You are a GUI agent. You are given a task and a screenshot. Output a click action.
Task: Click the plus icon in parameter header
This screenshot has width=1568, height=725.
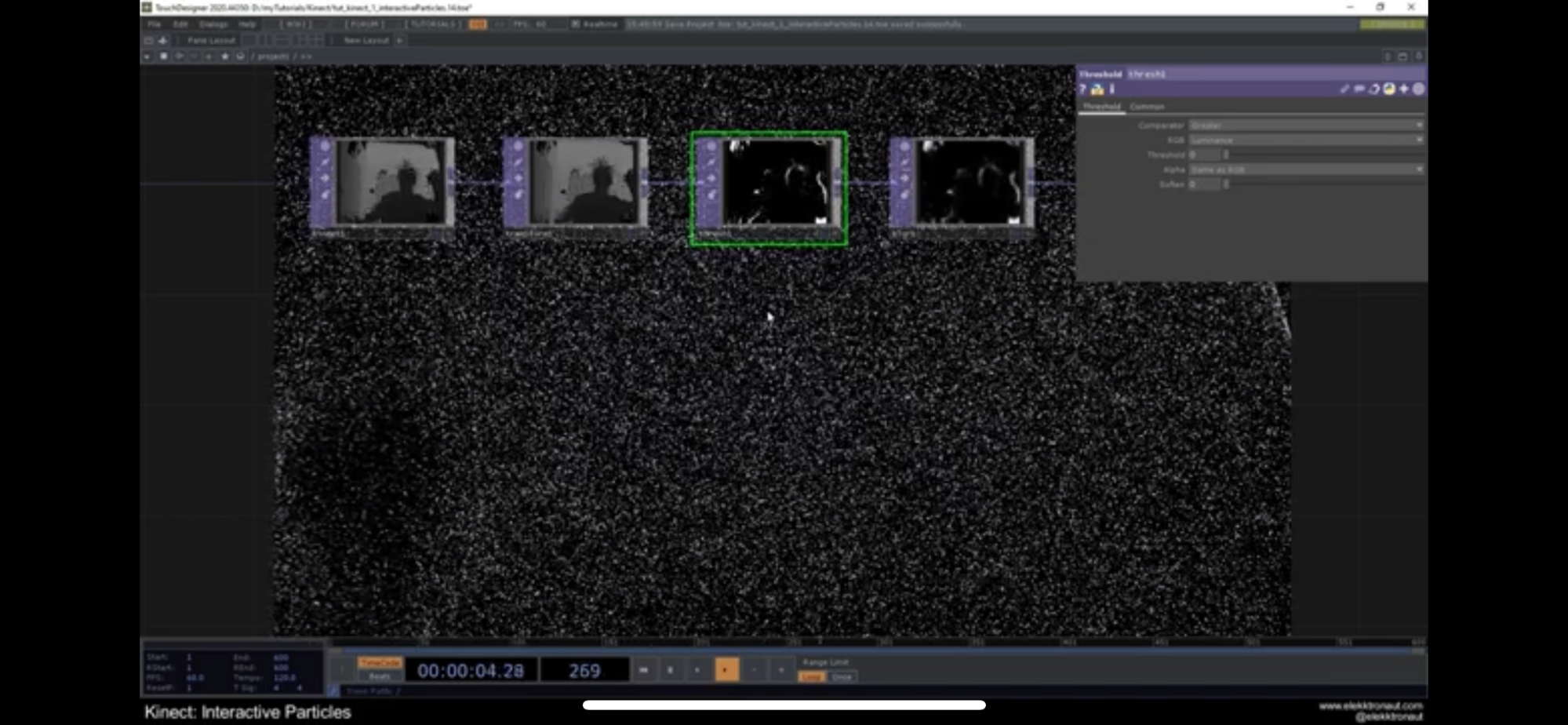[x=1404, y=89]
